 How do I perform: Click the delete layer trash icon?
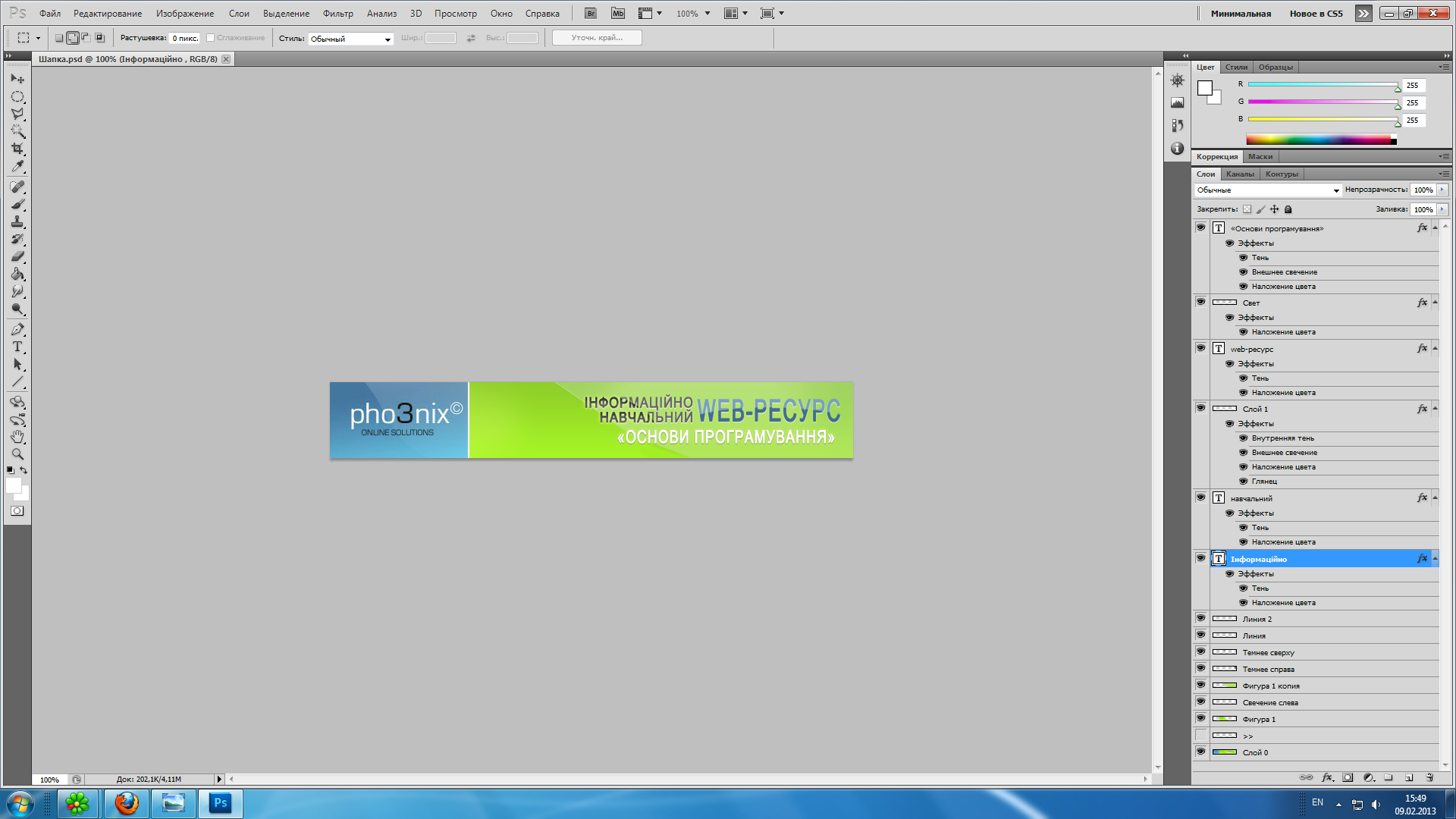(x=1429, y=777)
